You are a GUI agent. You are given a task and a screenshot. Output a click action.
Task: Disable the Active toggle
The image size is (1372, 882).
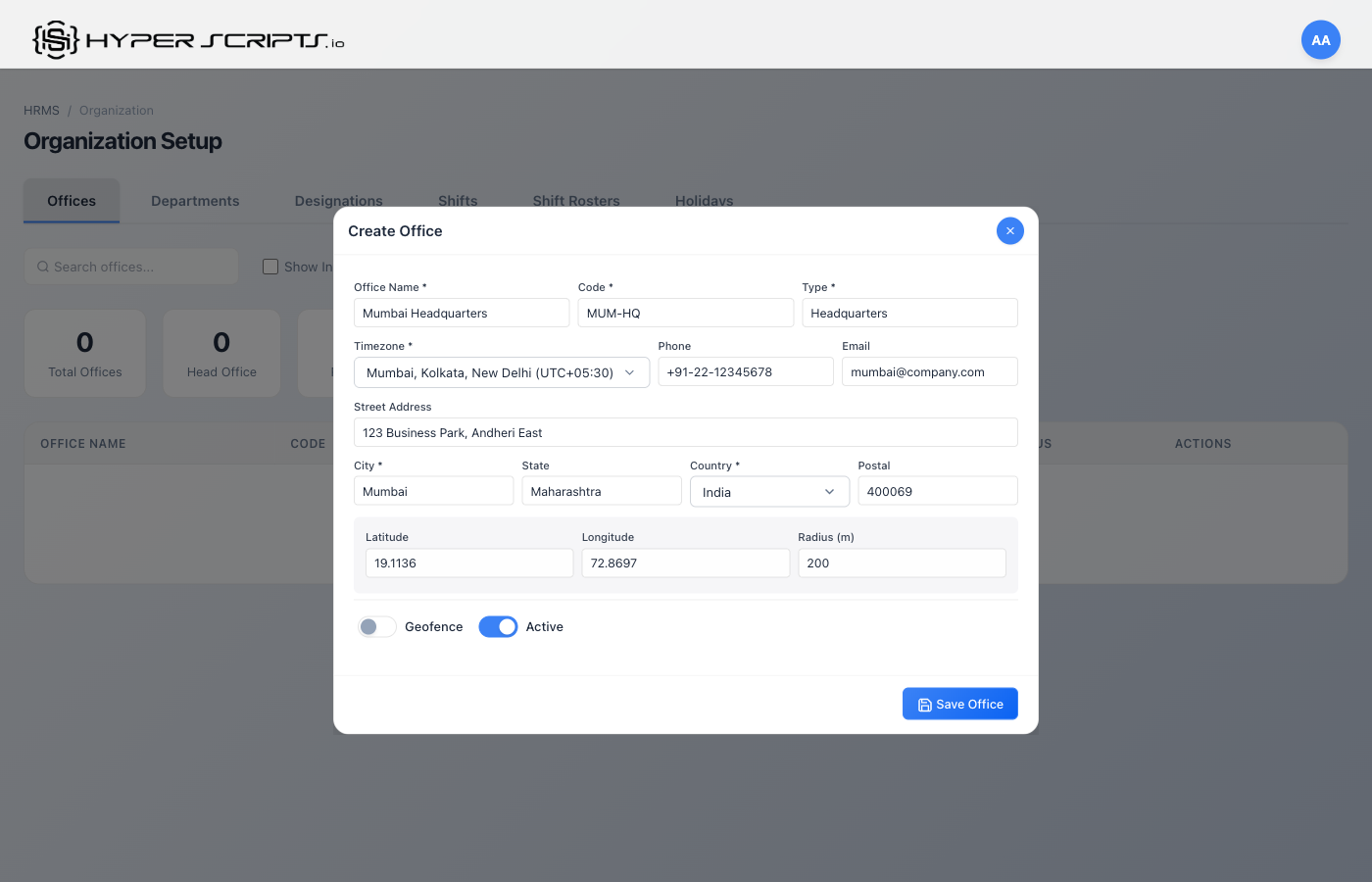click(x=498, y=626)
